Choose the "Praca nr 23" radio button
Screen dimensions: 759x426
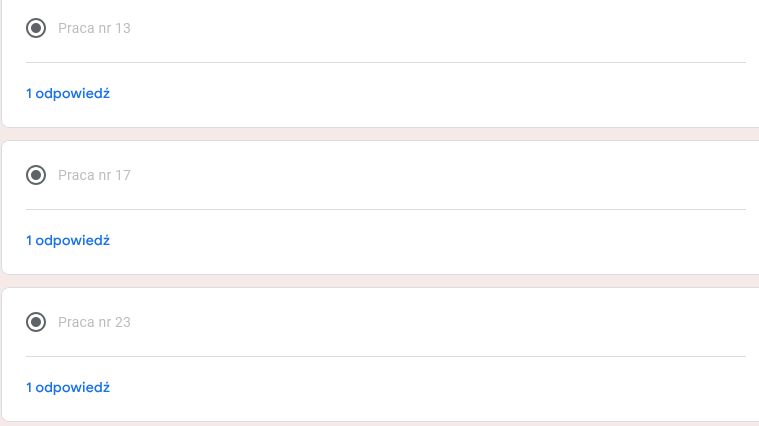[36, 322]
